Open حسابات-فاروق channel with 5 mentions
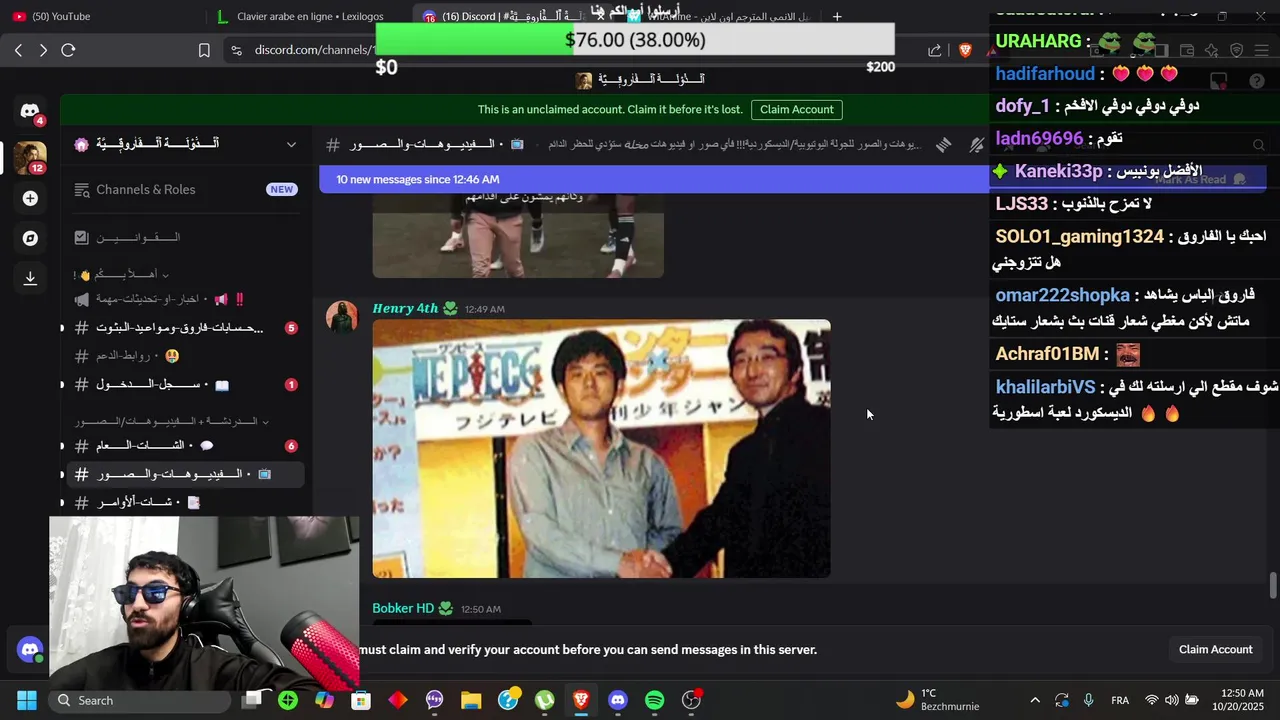The height and width of the screenshot is (720, 1280). (x=184, y=328)
